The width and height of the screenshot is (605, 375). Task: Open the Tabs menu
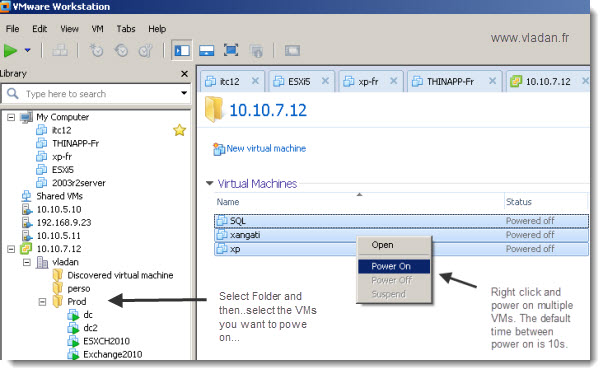[x=126, y=29]
